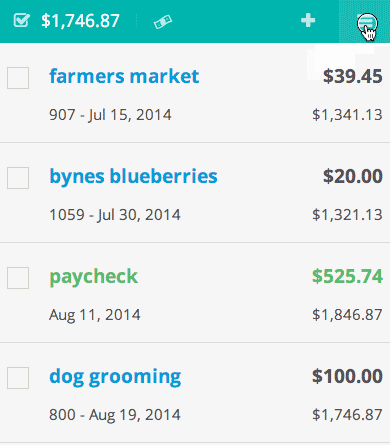Click the $20.00 amount
390x445 pixels.
(x=353, y=176)
